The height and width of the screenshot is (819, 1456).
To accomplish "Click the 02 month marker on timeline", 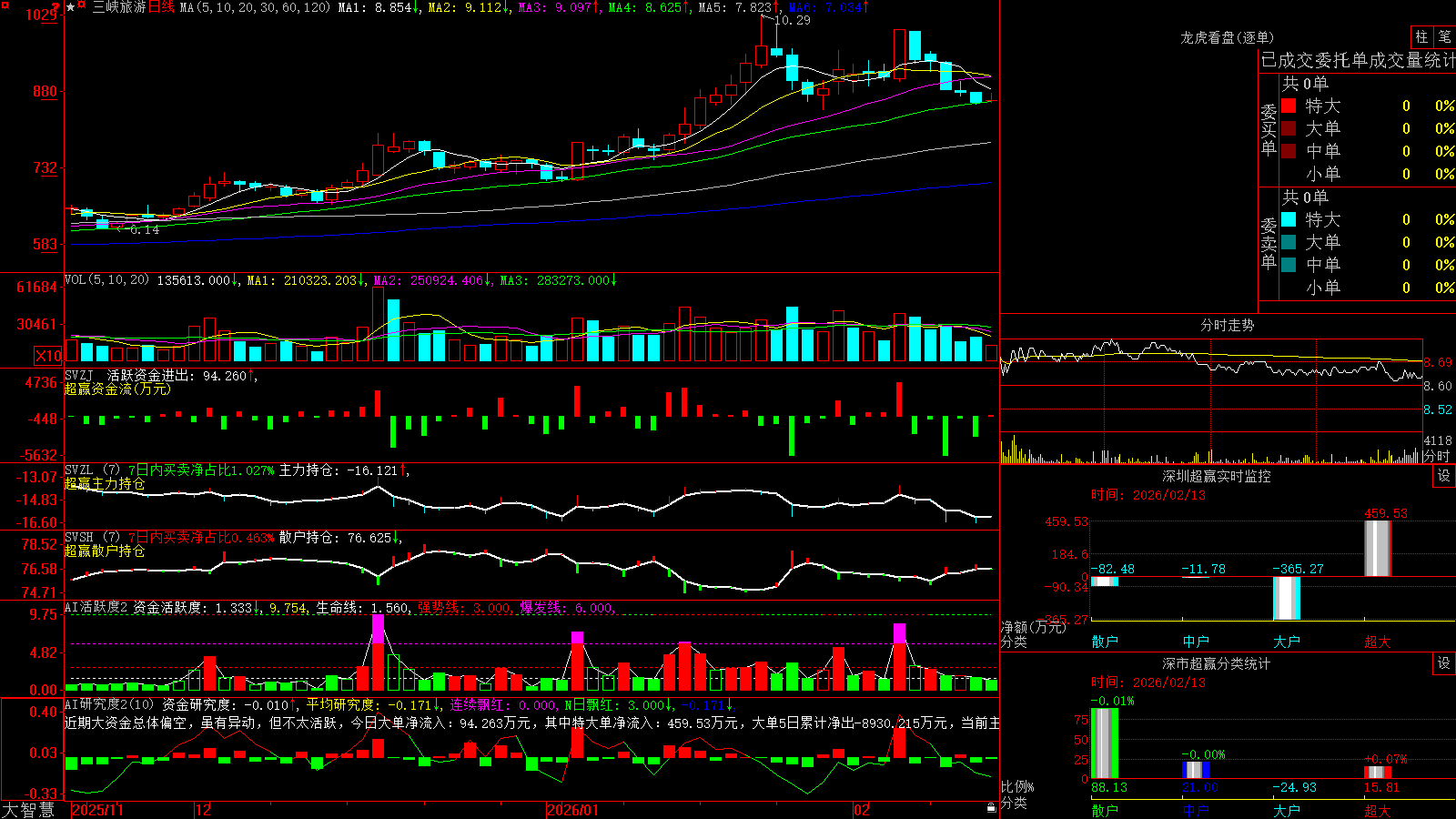I will coord(862,810).
